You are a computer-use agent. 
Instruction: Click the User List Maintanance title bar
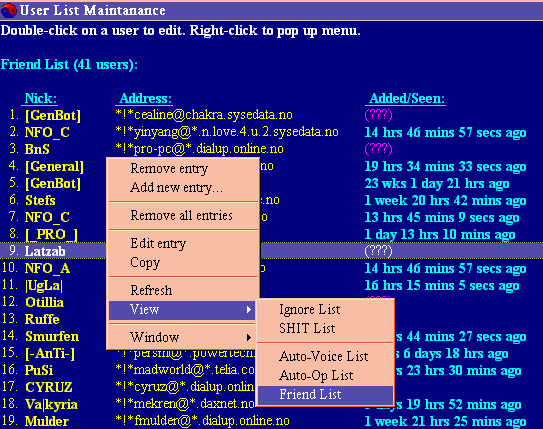[272, 10]
